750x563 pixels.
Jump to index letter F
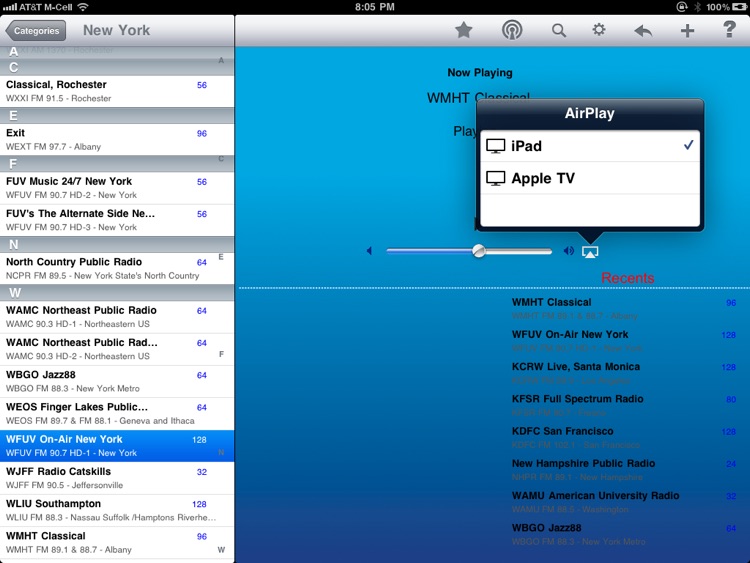[221, 354]
